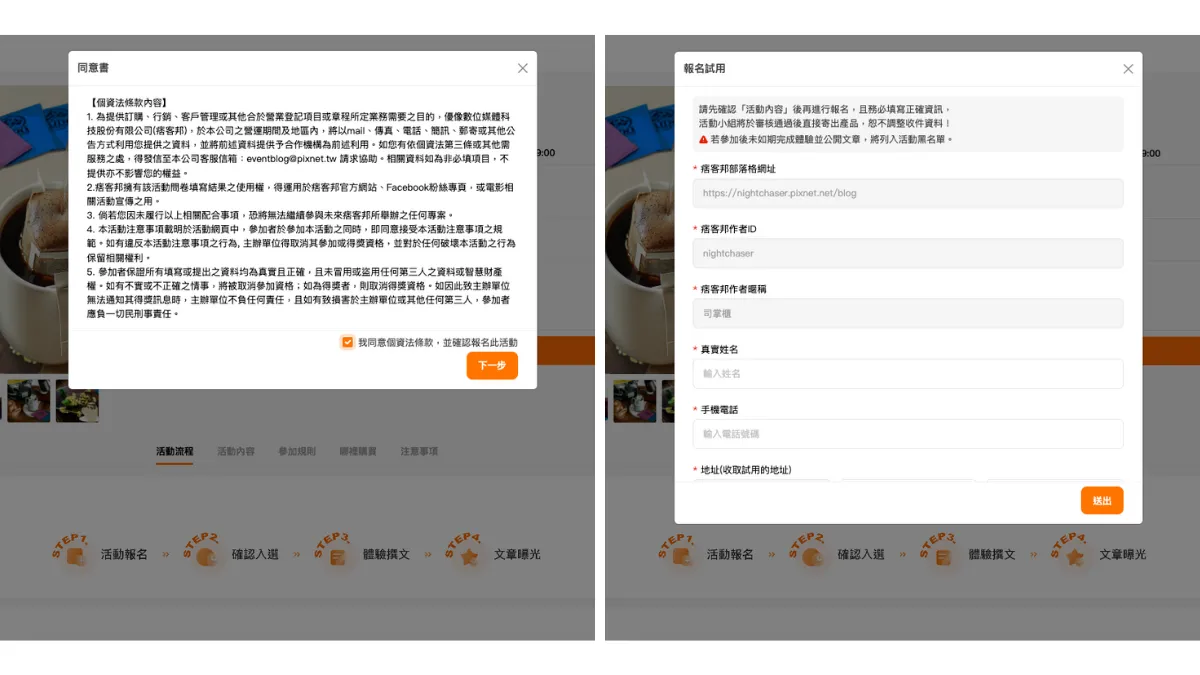Click the 地址(收取試用的地址) label

click(x=746, y=470)
